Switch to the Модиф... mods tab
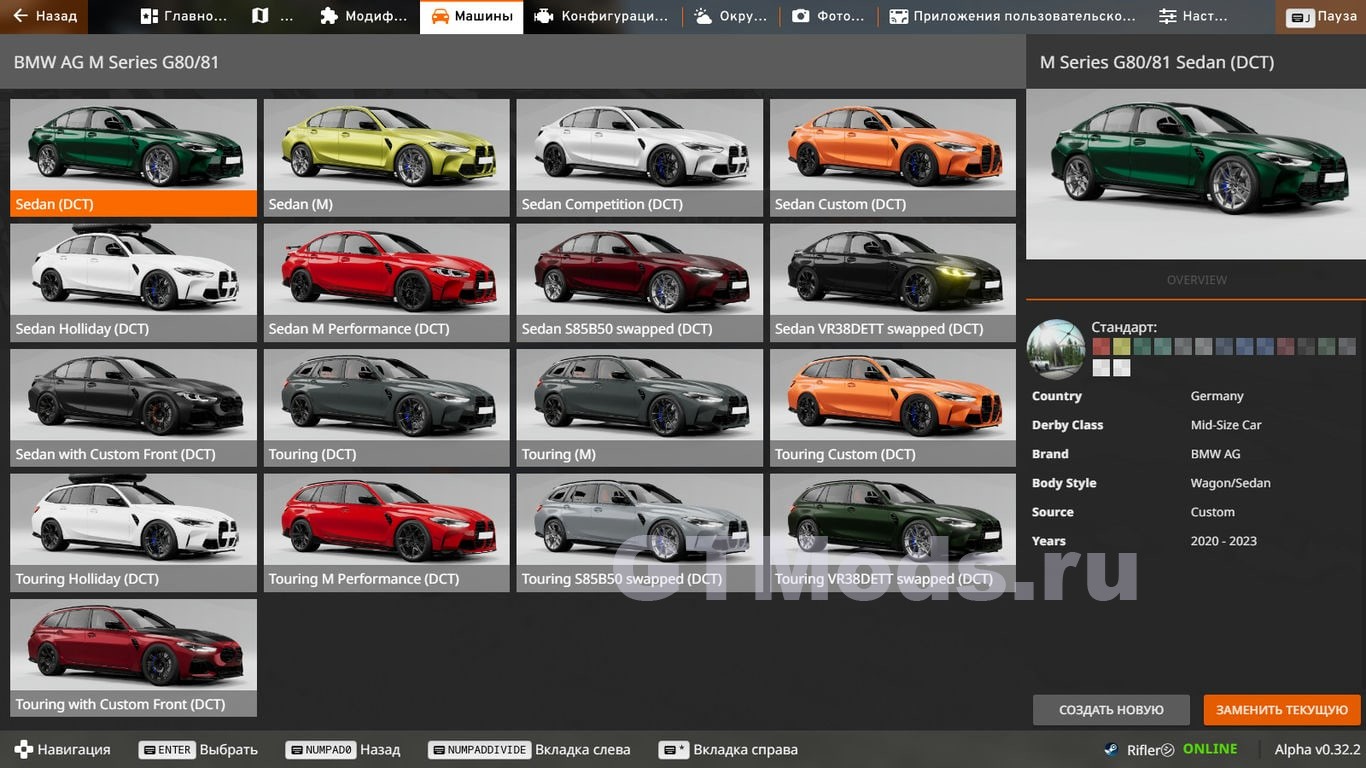The width and height of the screenshot is (1366, 768). [363, 16]
